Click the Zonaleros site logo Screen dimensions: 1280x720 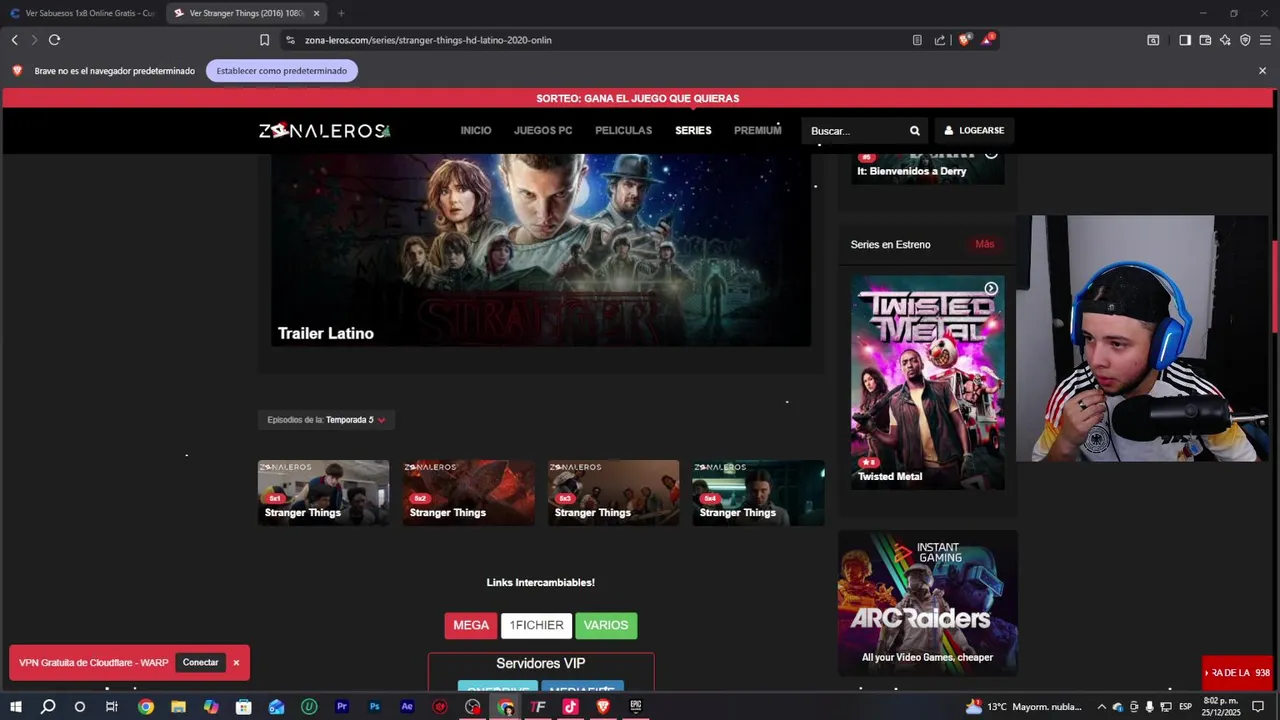(x=324, y=131)
